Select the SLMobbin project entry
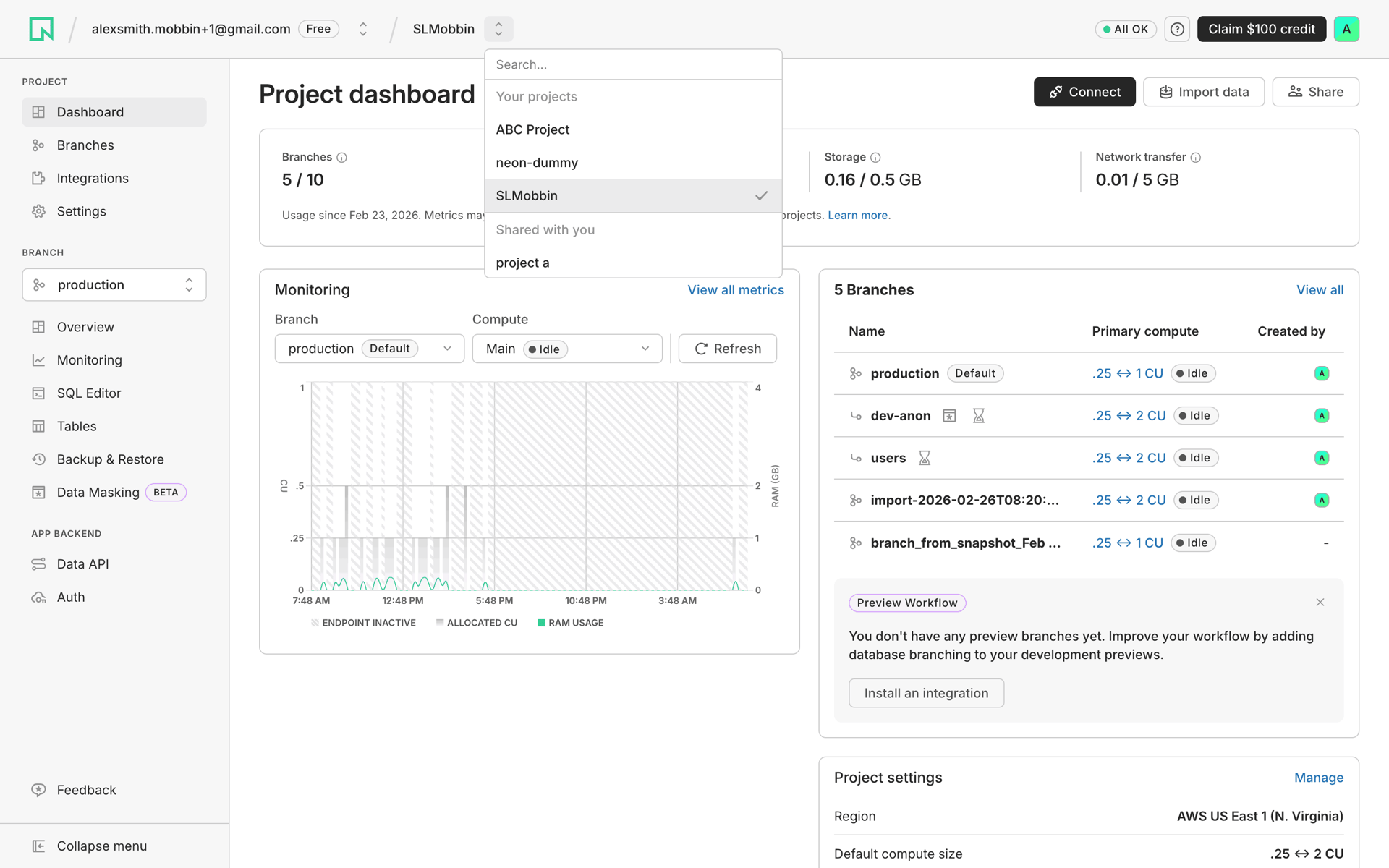 pos(633,196)
